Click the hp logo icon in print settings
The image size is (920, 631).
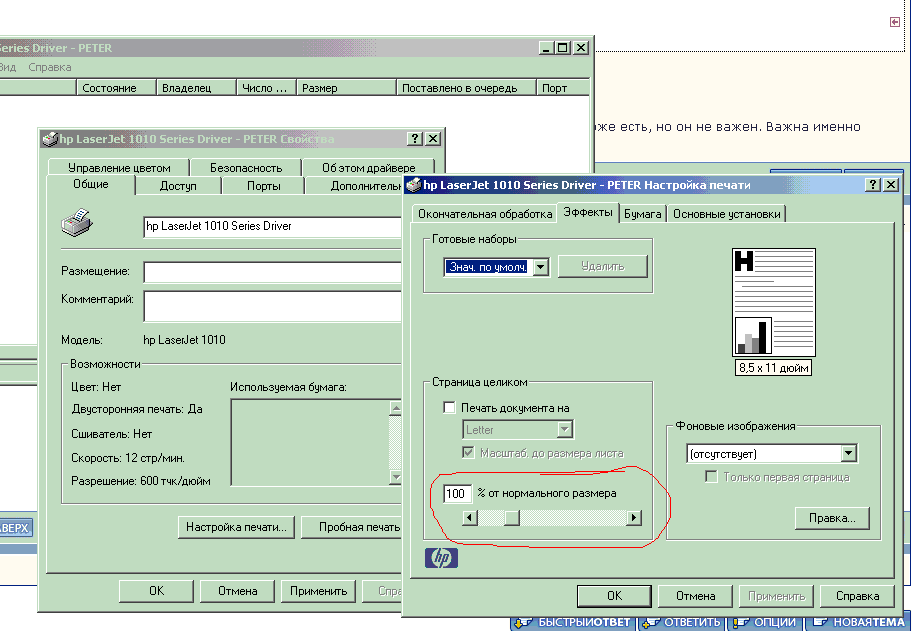(441, 557)
